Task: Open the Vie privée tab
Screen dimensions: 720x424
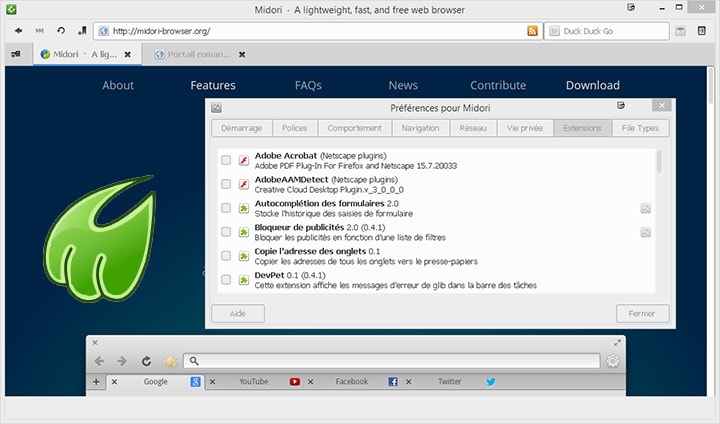Action: [525, 128]
